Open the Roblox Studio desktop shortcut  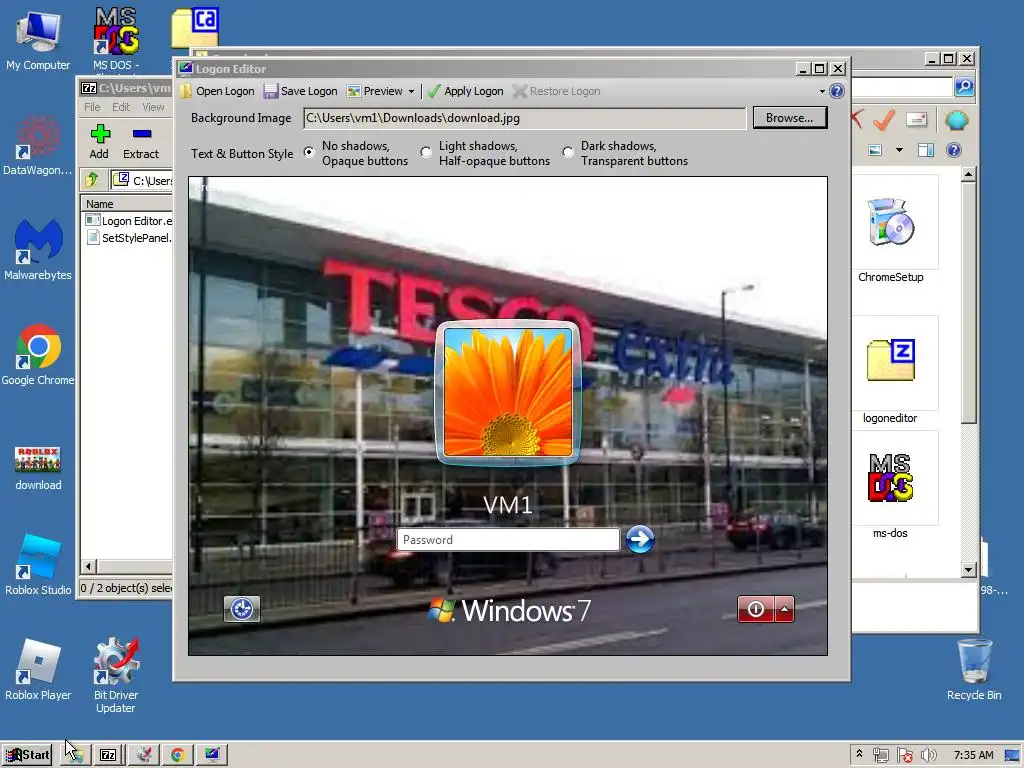pyautogui.click(x=38, y=565)
